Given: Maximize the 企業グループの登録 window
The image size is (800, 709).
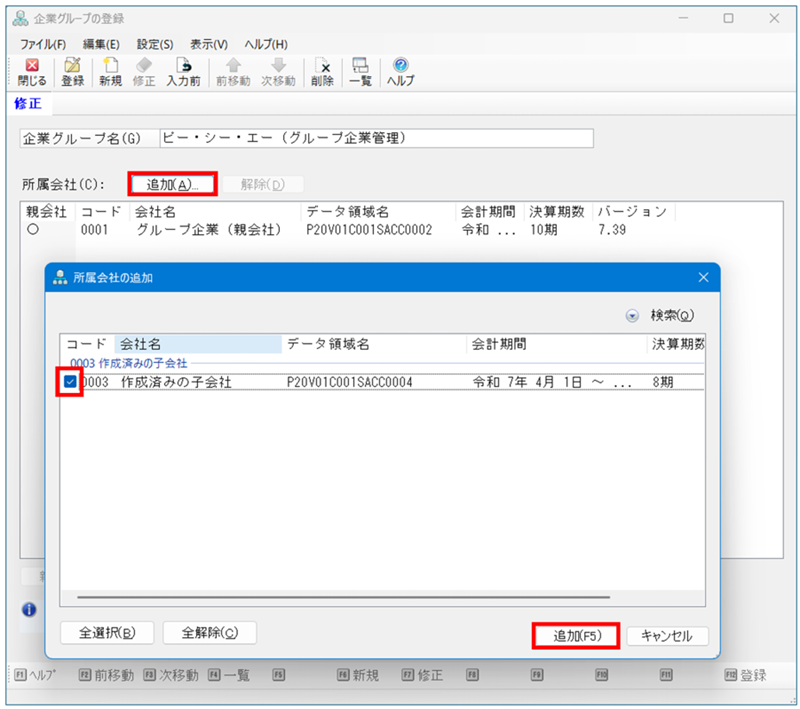Looking at the screenshot, I should [x=729, y=18].
